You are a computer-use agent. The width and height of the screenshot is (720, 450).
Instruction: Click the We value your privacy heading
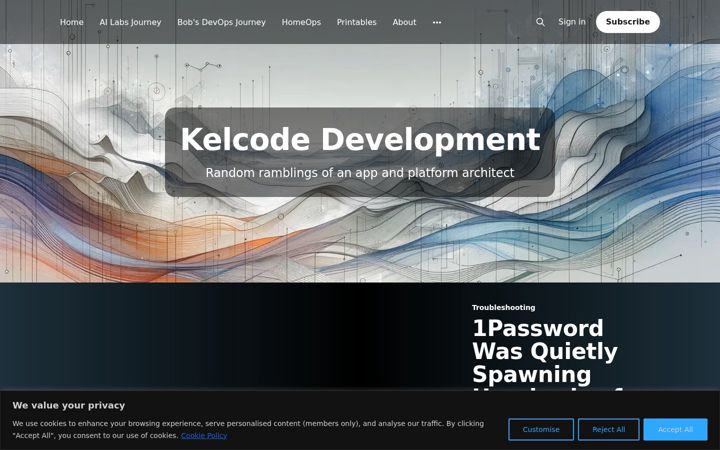(69, 405)
